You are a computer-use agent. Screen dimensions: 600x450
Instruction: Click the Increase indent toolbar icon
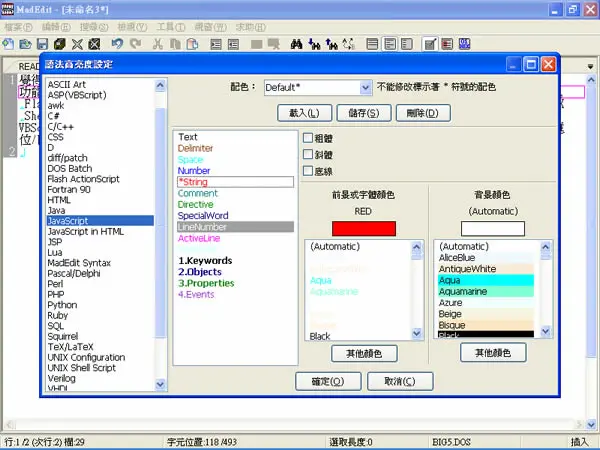(x=216, y=44)
